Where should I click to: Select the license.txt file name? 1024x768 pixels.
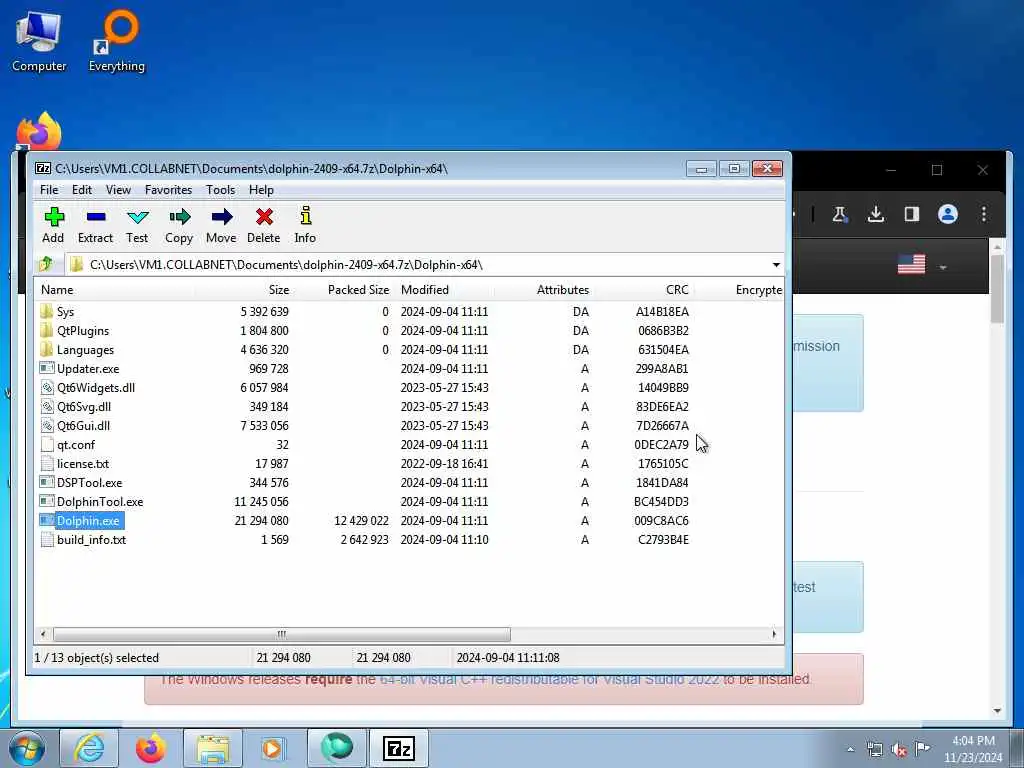coord(83,464)
